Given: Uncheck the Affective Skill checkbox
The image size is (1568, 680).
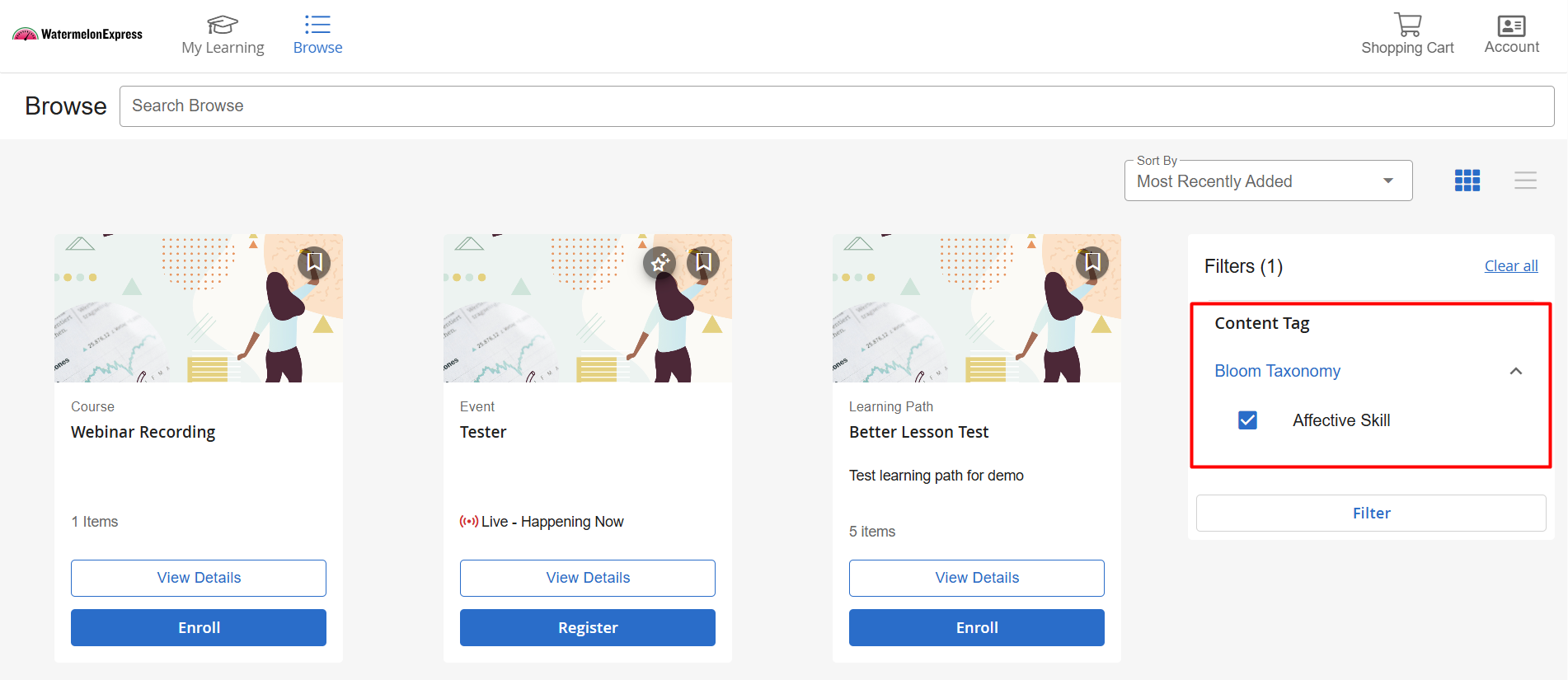Looking at the screenshot, I should [x=1248, y=420].
